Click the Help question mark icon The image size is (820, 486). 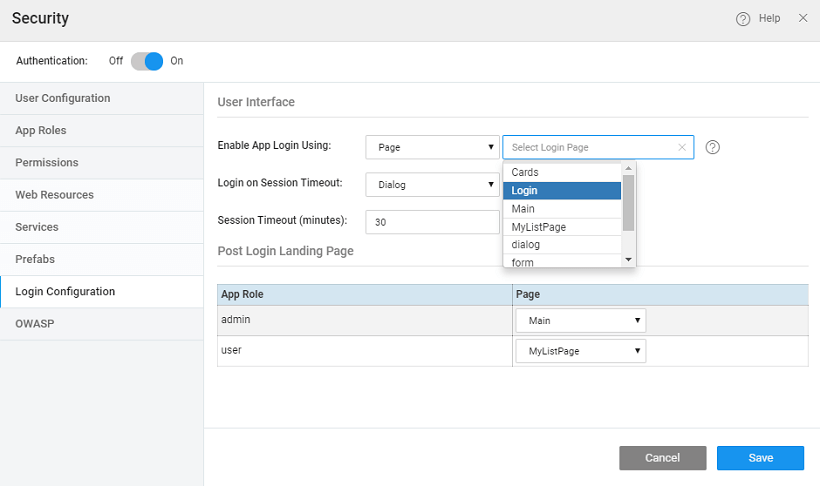743,19
